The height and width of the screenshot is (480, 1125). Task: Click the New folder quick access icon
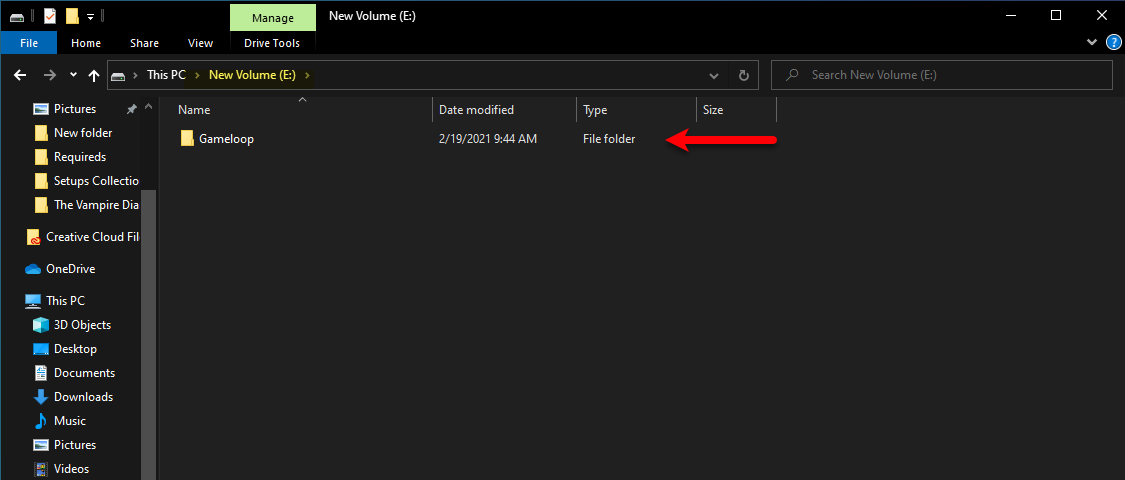tap(72, 16)
